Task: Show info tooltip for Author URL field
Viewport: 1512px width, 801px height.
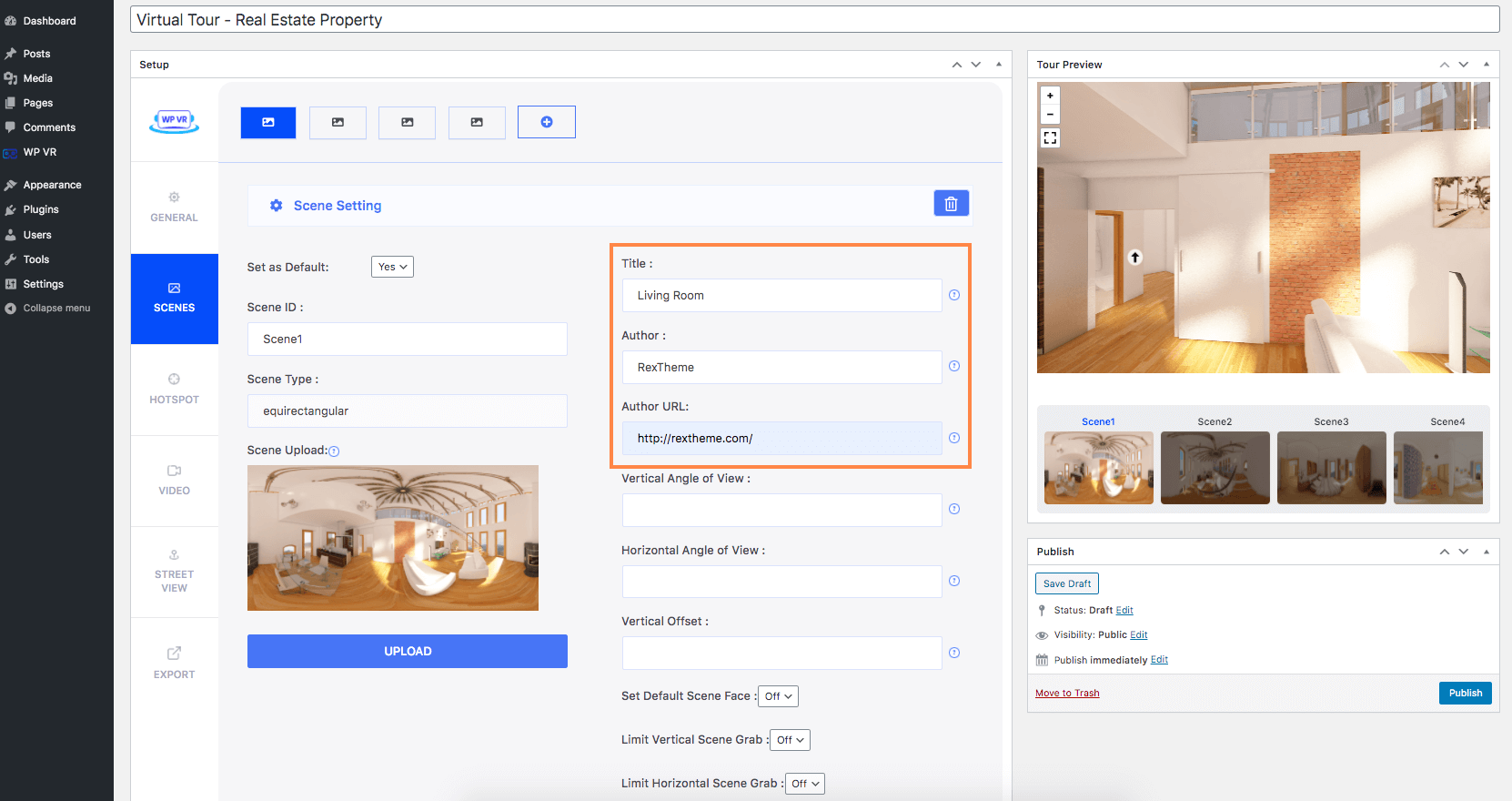Action: (954, 438)
